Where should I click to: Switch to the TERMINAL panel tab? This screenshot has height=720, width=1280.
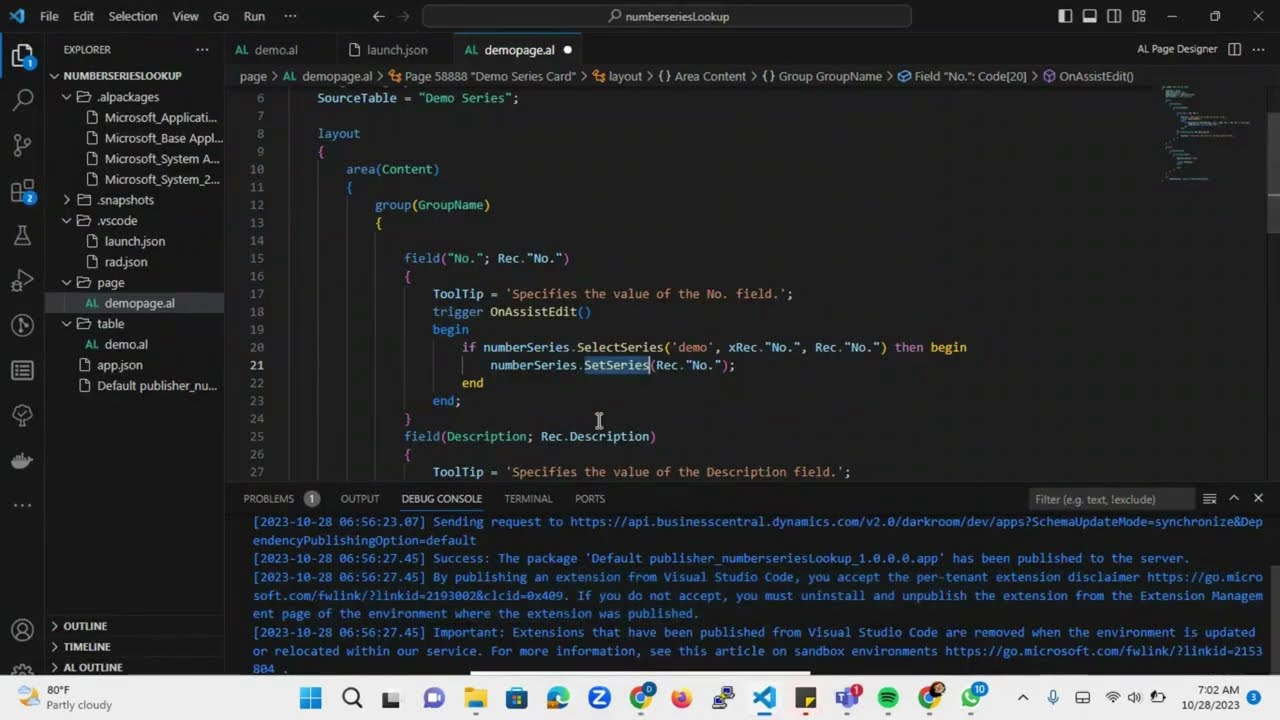528,498
